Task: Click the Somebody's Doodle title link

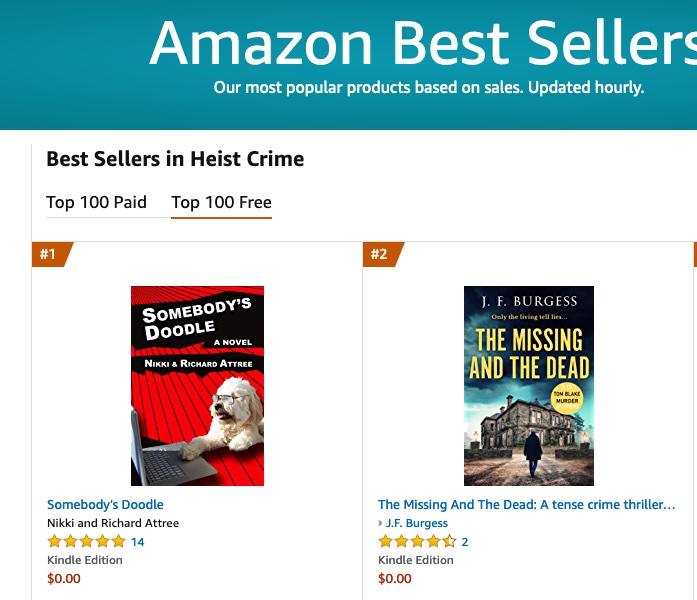Action: pyautogui.click(x=105, y=505)
